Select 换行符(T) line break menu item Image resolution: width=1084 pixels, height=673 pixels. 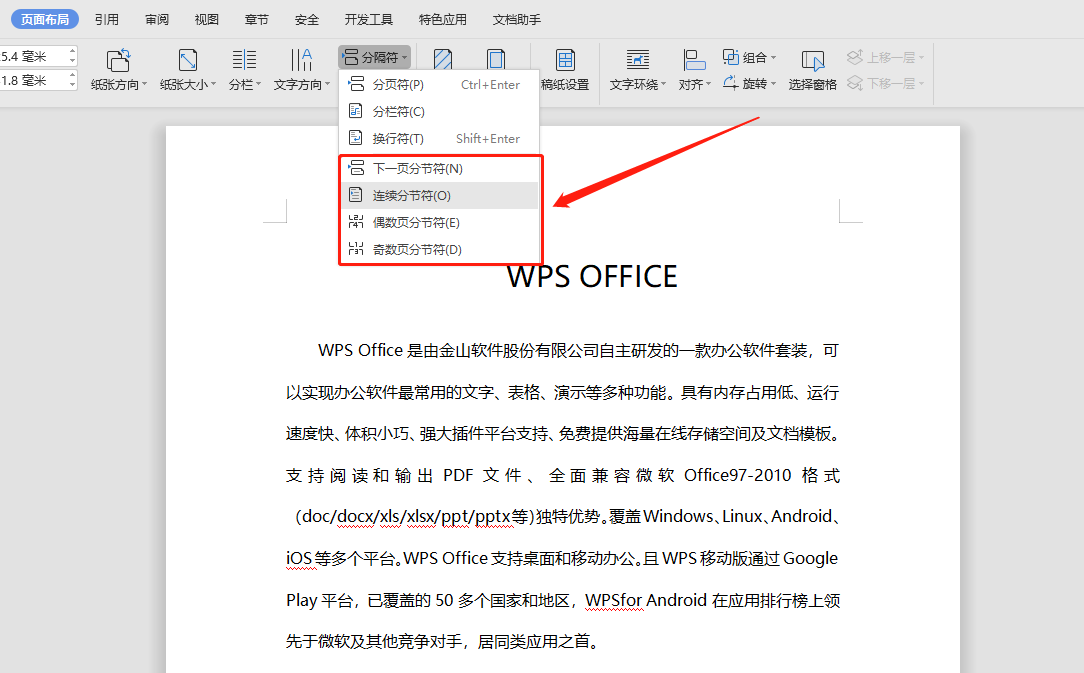pyautogui.click(x=439, y=138)
